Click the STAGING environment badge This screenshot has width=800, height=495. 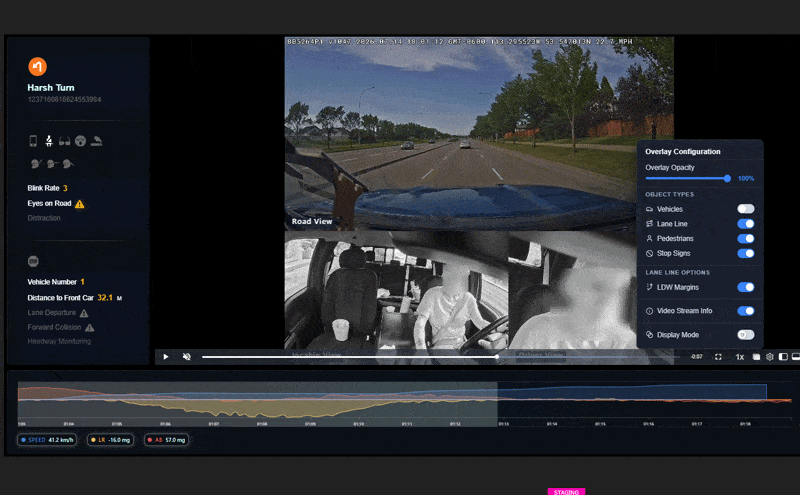(x=566, y=492)
